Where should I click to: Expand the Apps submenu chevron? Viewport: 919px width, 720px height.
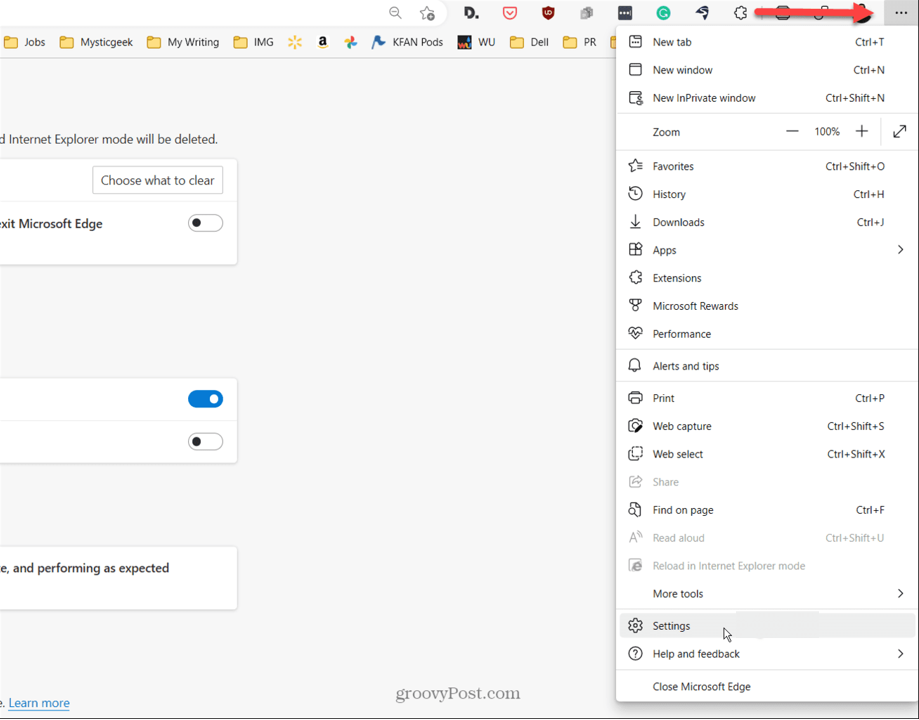click(x=900, y=250)
